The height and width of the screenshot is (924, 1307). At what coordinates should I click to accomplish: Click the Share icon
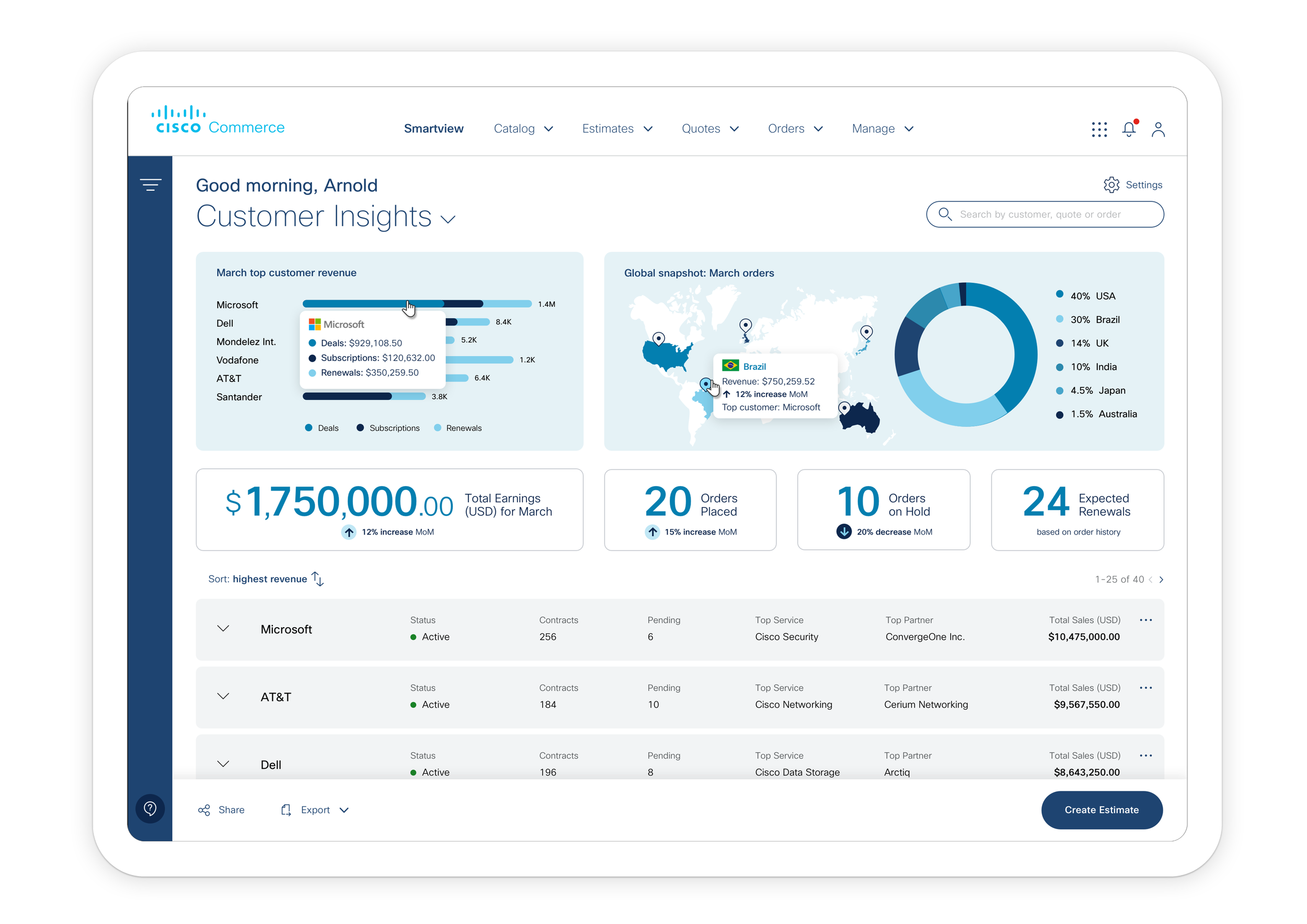(x=204, y=810)
